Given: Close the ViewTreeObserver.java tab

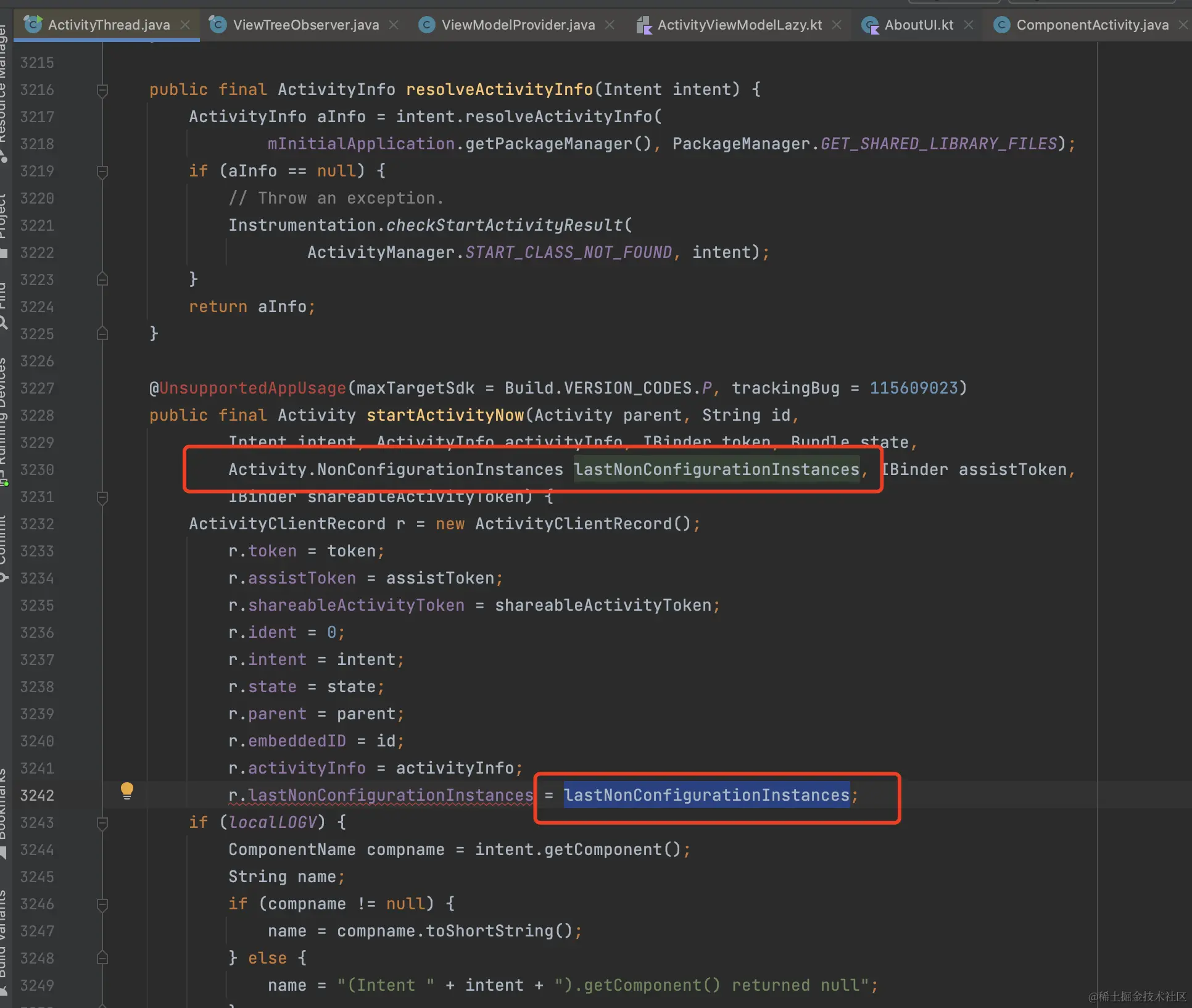Looking at the screenshot, I should [394, 25].
